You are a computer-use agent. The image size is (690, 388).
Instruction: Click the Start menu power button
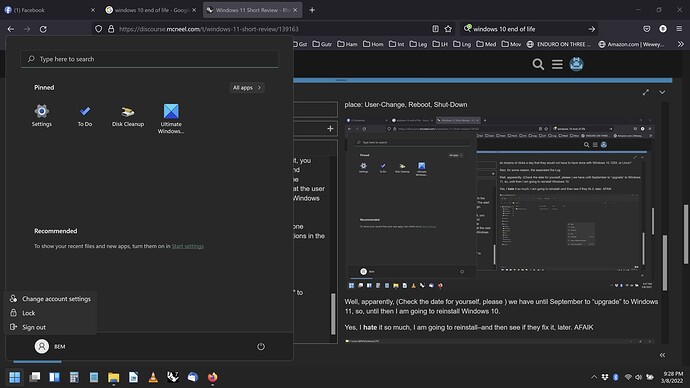261,347
